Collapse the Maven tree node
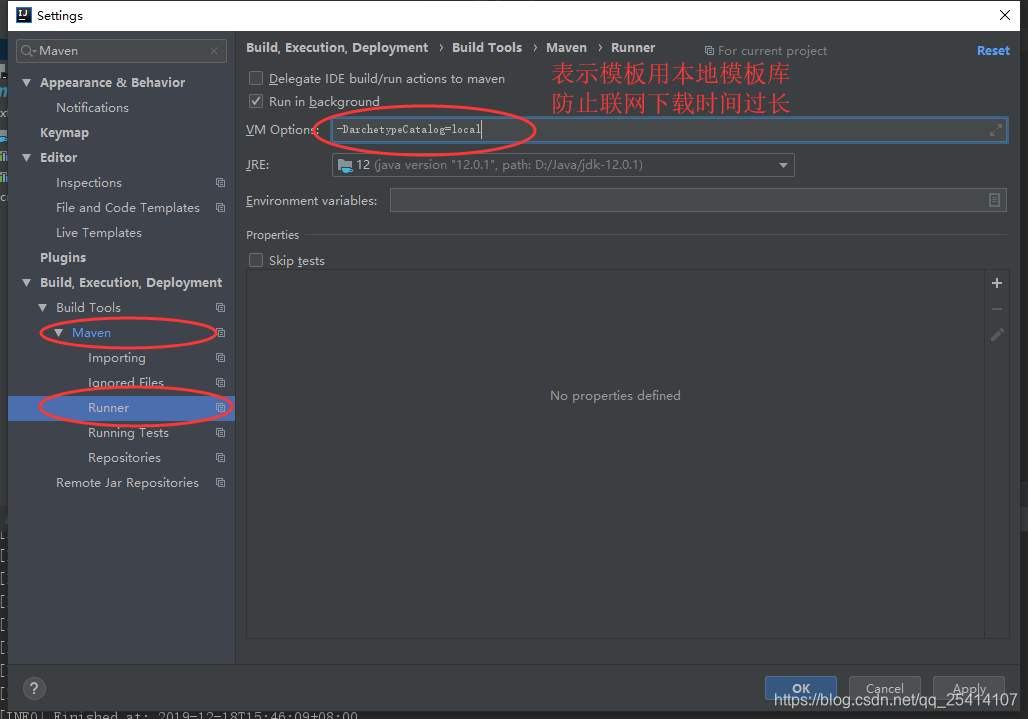The width and height of the screenshot is (1028, 719). (x=58, y=333)
